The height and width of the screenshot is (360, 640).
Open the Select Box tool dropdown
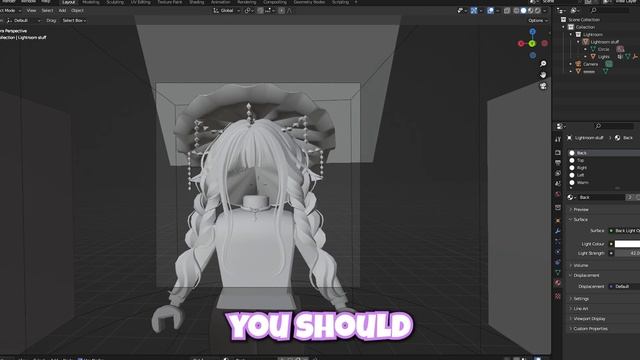click(x=74, y=20)
